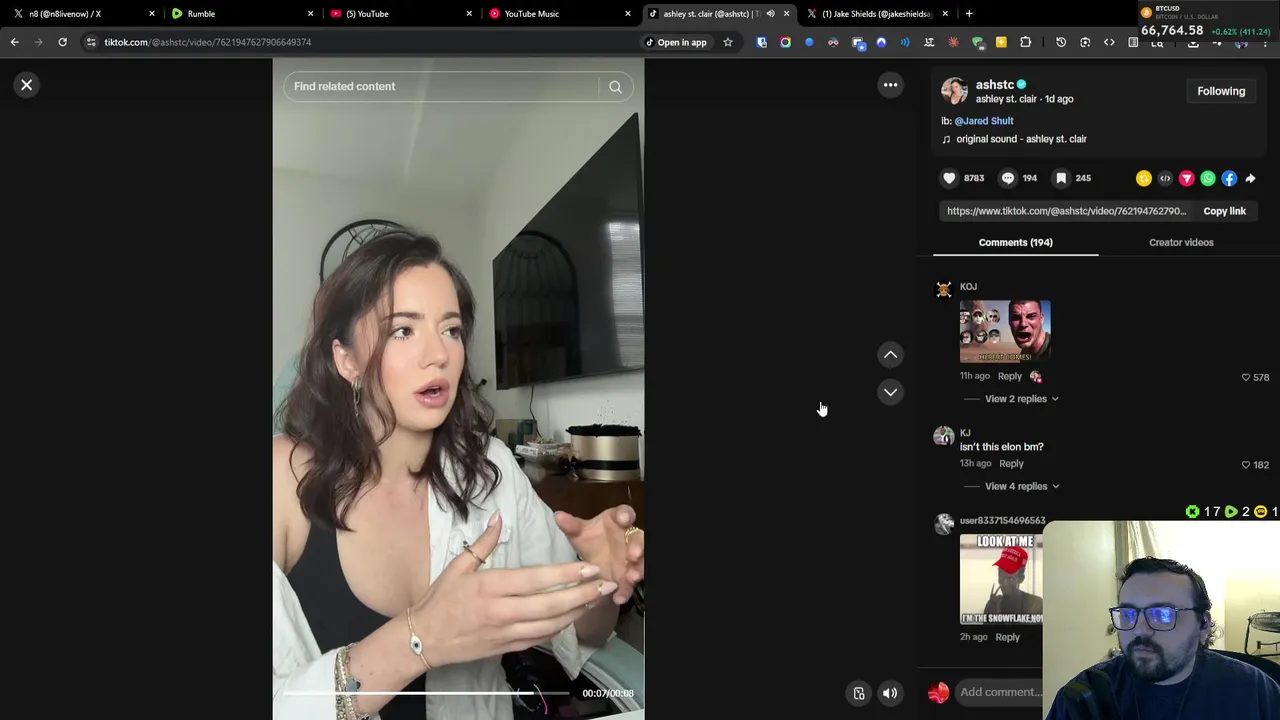Mute the video with speaker icon
The width and height of the screenshot is (1280, 720).
tap(890, 693)
